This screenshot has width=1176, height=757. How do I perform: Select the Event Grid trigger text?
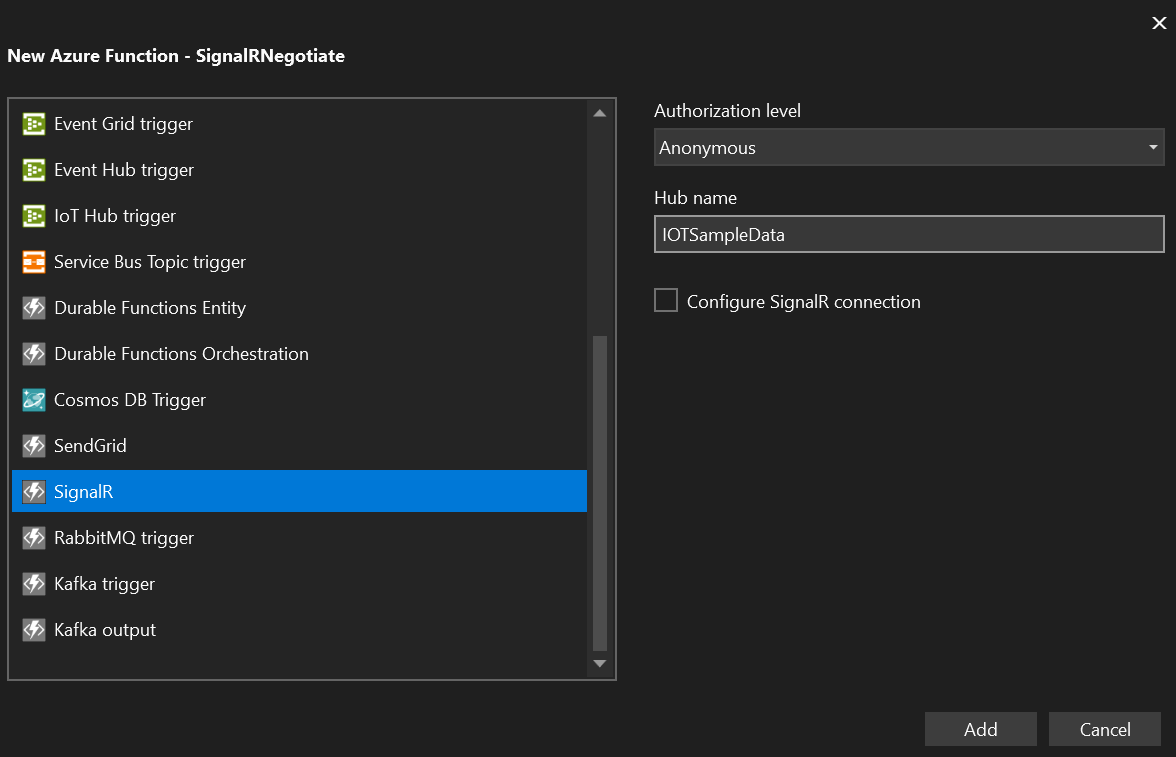(x=123, y=124)
